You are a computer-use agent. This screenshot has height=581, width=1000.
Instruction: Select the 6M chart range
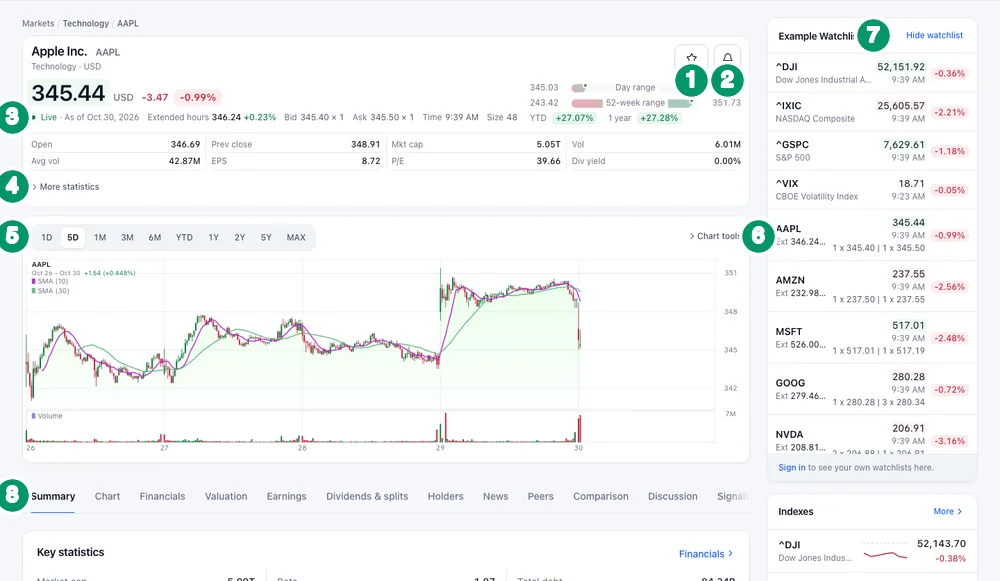(x=154, y=237)
